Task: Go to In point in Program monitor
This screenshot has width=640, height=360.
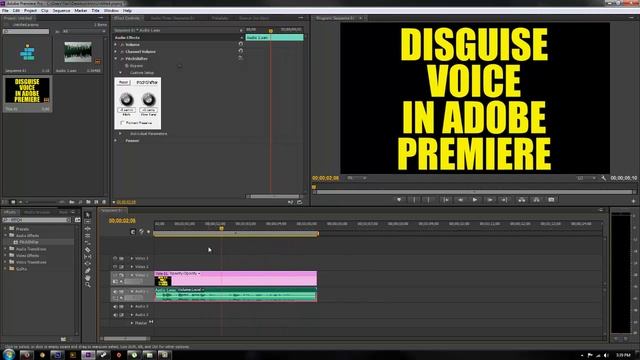Action: pos(445,200)
